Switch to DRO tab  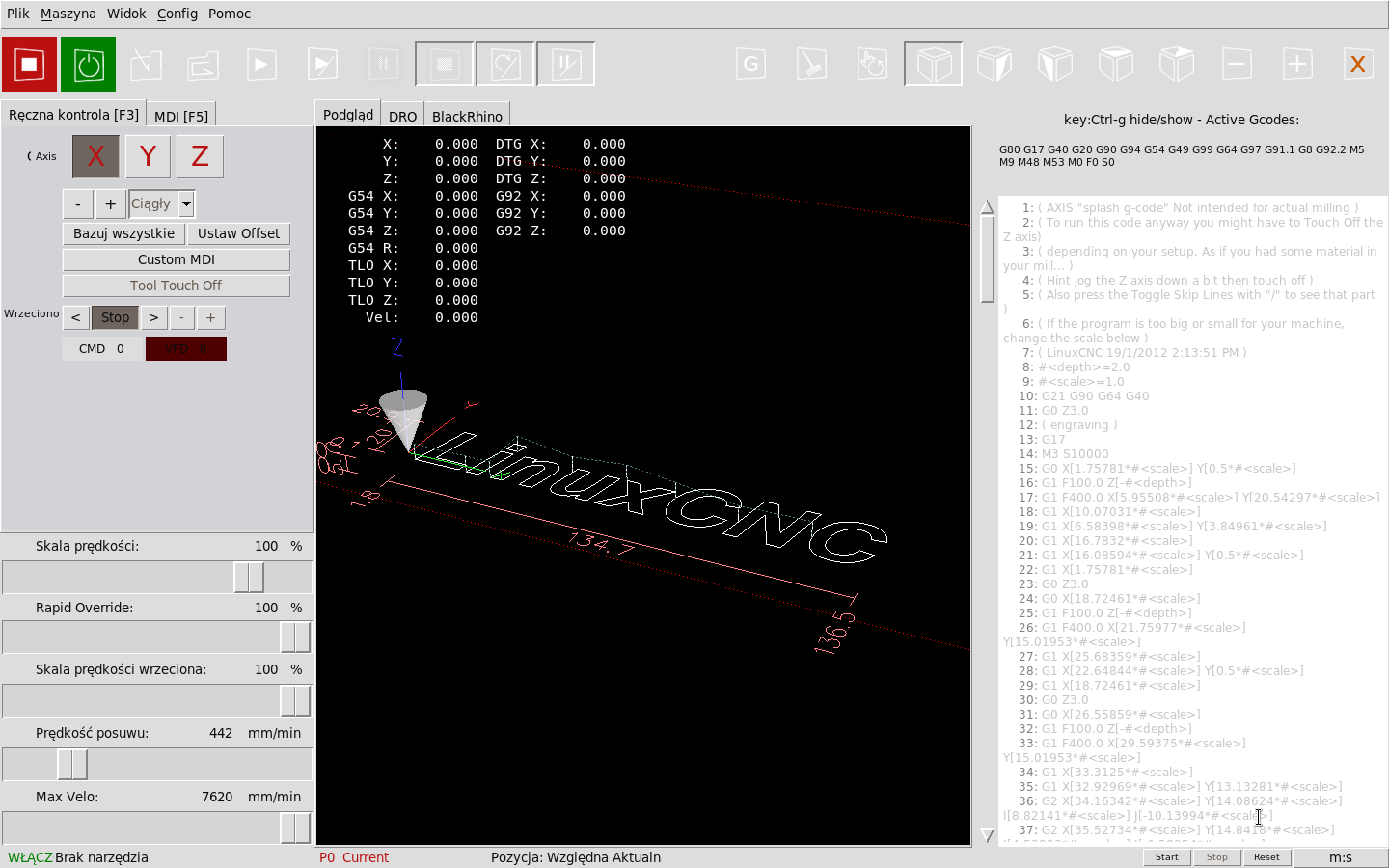402,116
